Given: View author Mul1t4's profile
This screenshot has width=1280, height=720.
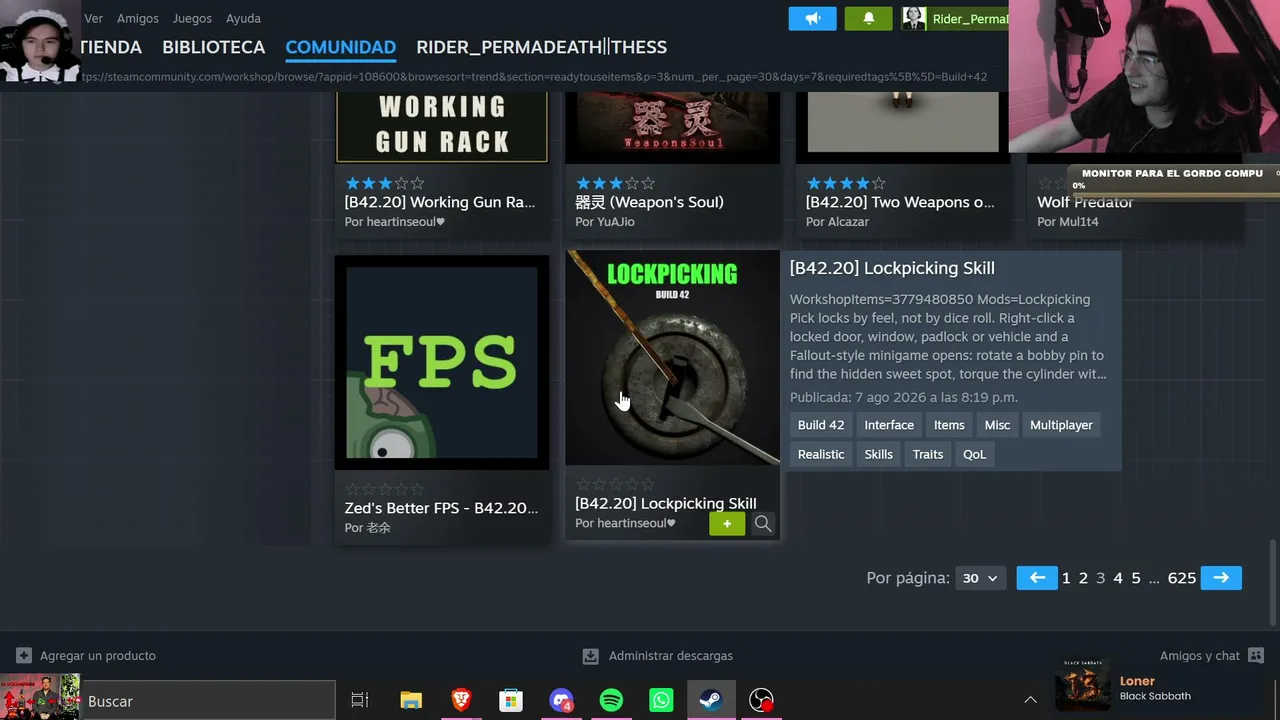Looking at the screenshot, I should [1068, 222].
